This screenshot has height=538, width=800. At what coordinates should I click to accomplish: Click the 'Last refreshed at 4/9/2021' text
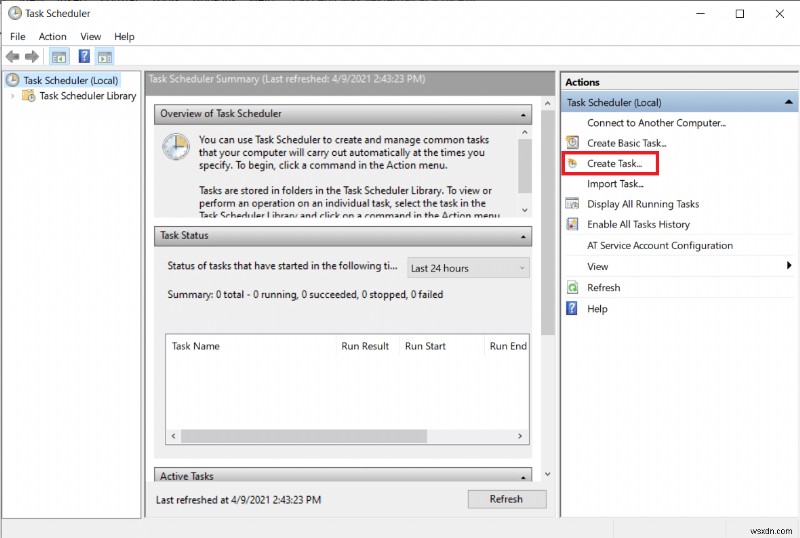pos(238,500)
